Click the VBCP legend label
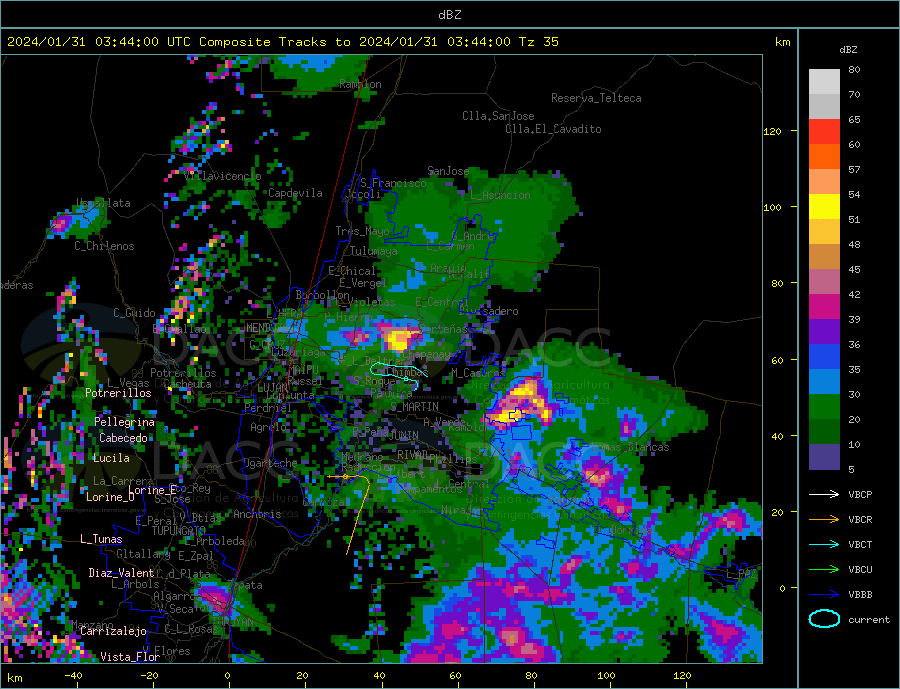The width and height of the screenshot is (900, 689). [860, 494]
